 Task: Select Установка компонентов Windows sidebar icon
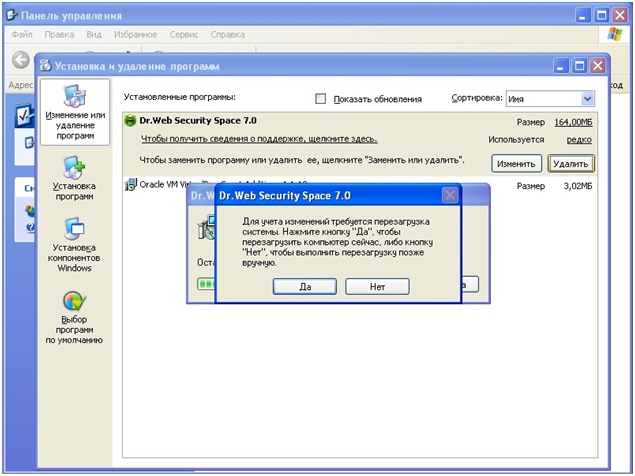coord(74,245)
